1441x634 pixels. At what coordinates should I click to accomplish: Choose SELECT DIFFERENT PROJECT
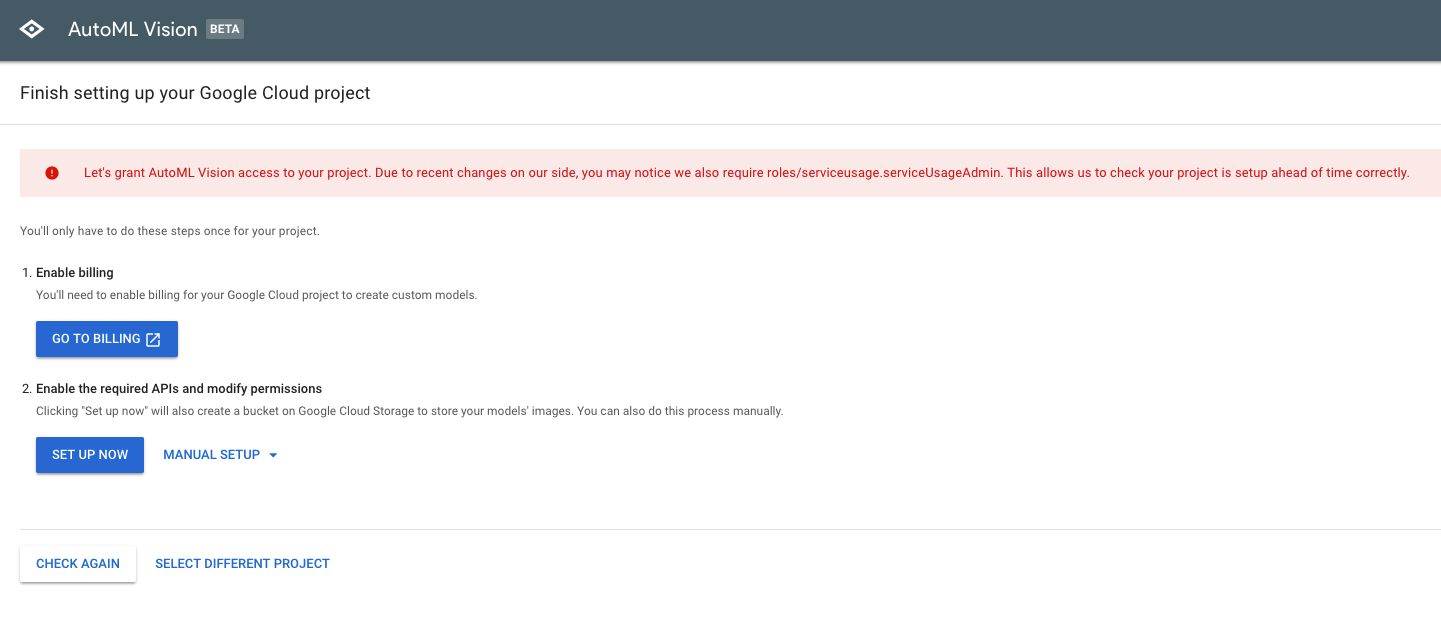point(242,564)
